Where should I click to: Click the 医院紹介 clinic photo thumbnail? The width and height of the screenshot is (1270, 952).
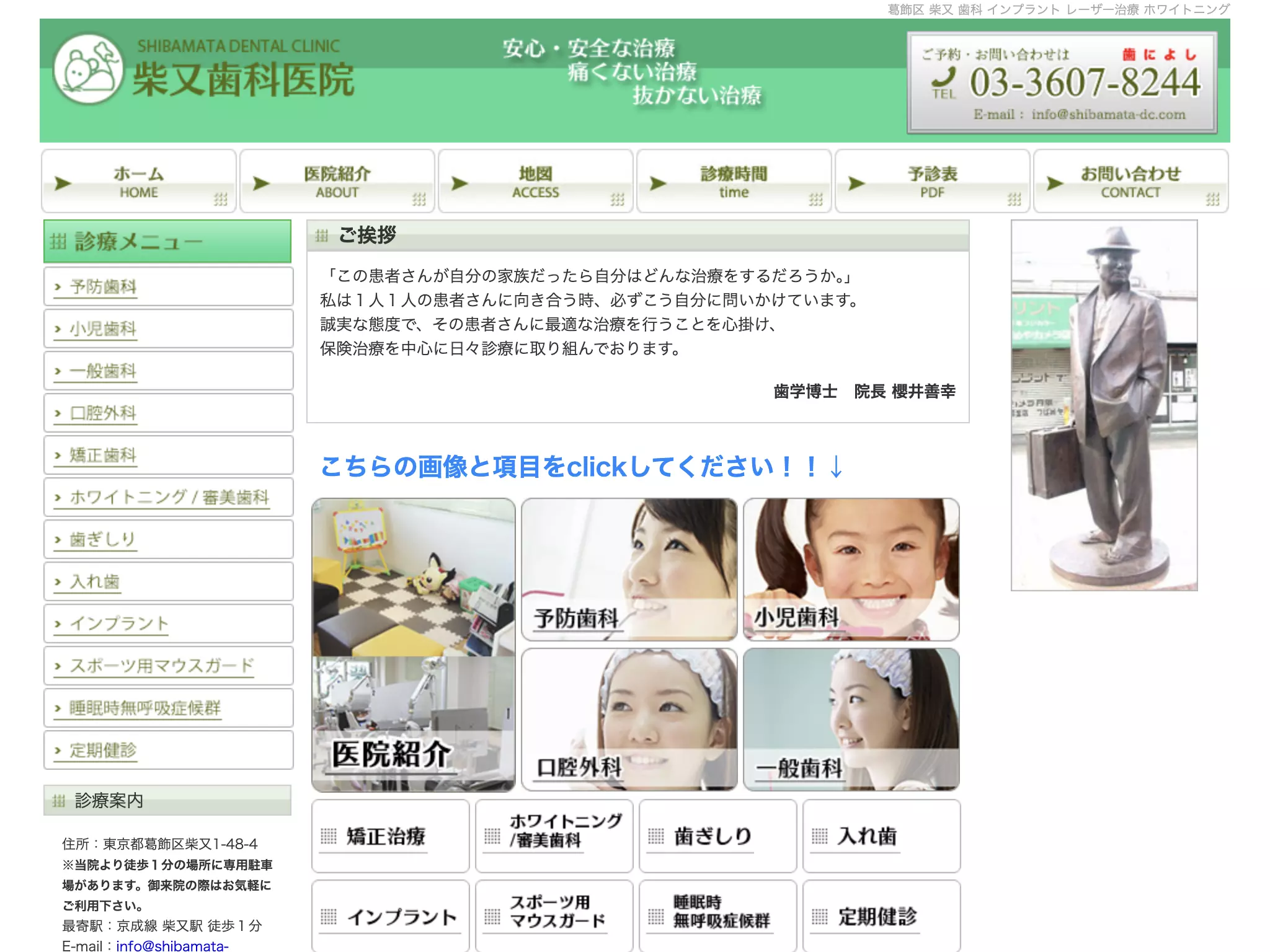point(414,645)
